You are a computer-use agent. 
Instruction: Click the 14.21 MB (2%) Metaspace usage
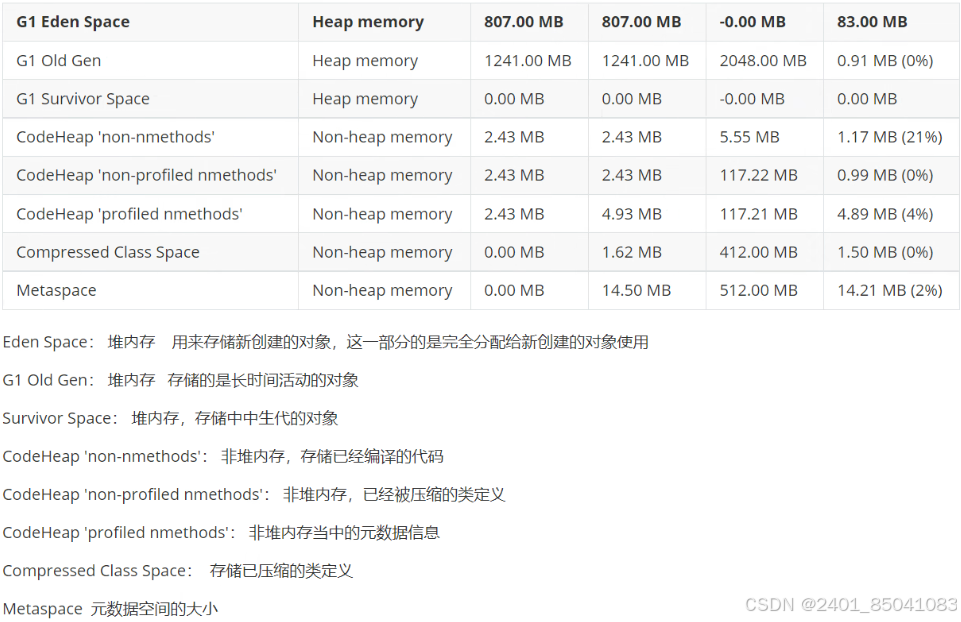[x=891, y=290]
